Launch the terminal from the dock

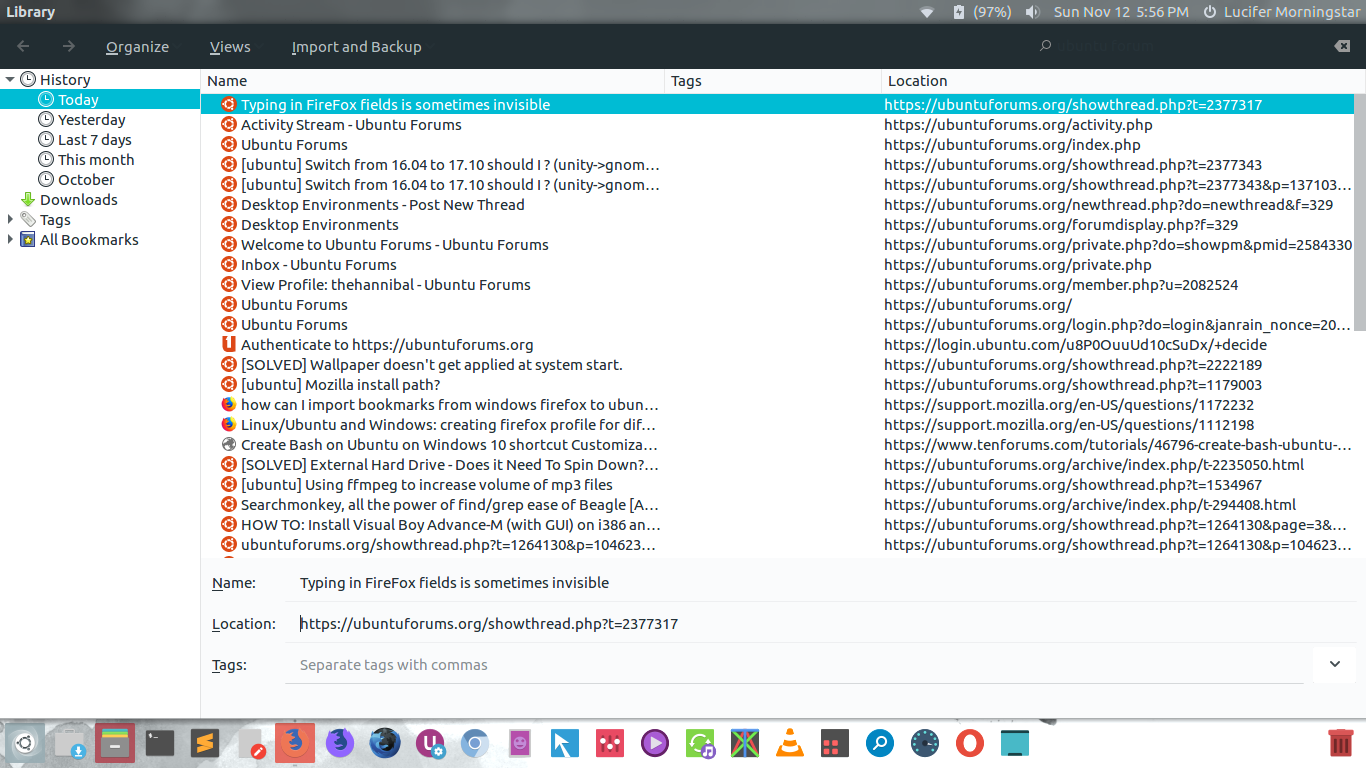pyautogui.click(x=160, y=743)
